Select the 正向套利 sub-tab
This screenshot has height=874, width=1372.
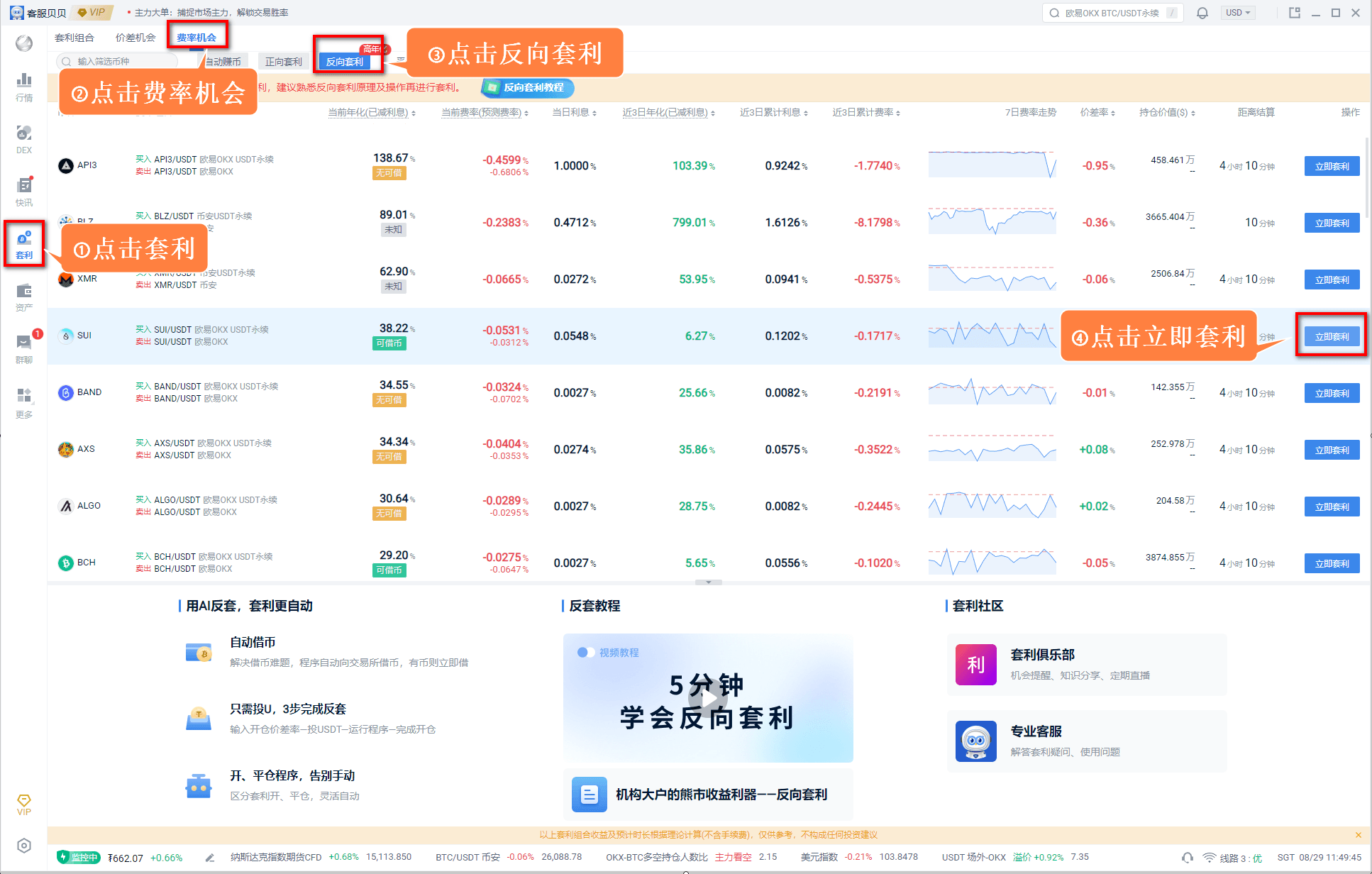tap(283, 62)
